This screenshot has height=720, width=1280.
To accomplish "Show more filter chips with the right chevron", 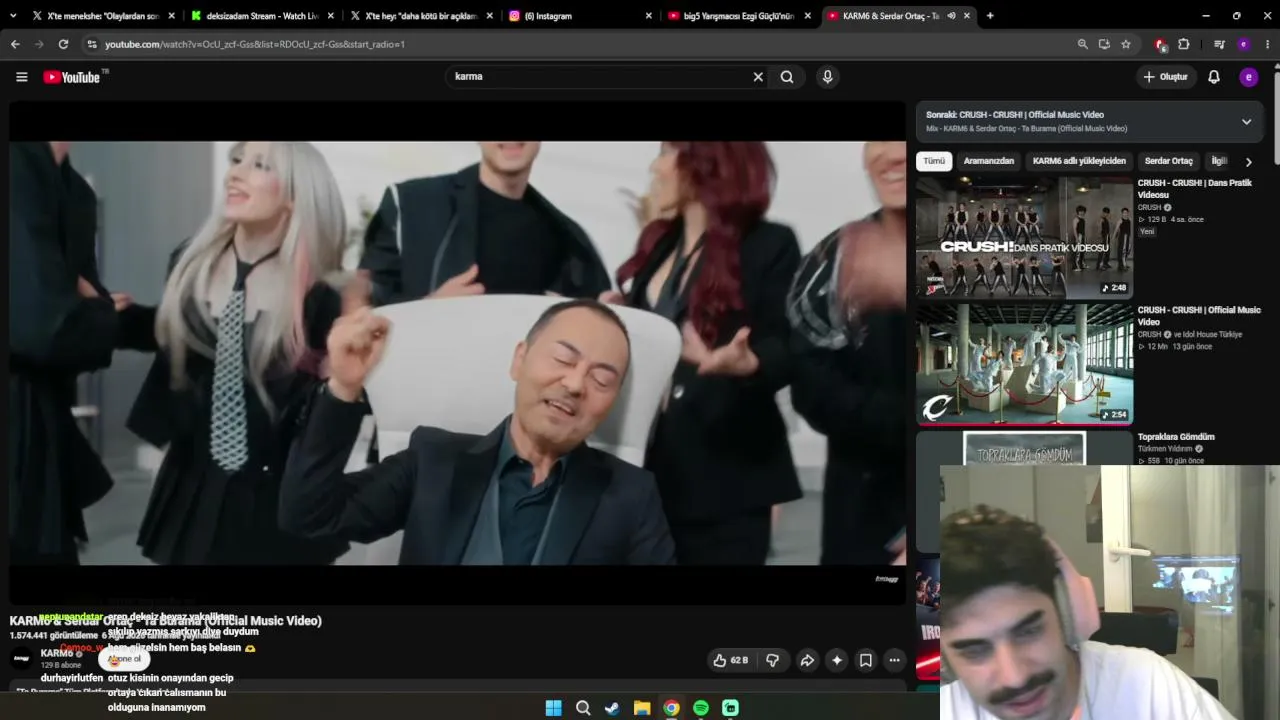I will tap(1248, 161).
